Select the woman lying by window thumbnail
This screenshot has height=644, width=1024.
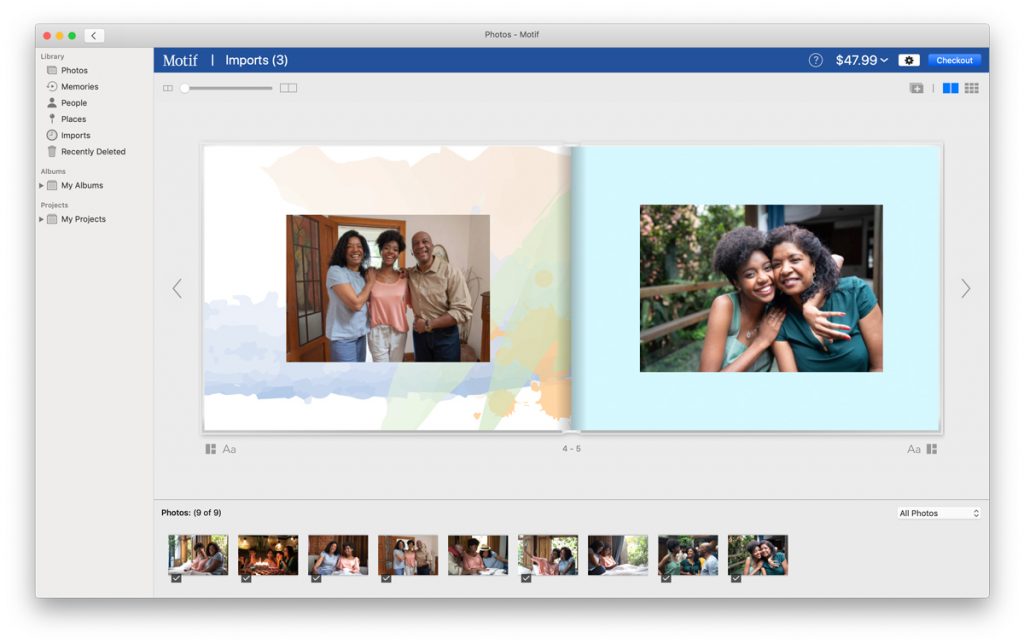coord(618,555)
